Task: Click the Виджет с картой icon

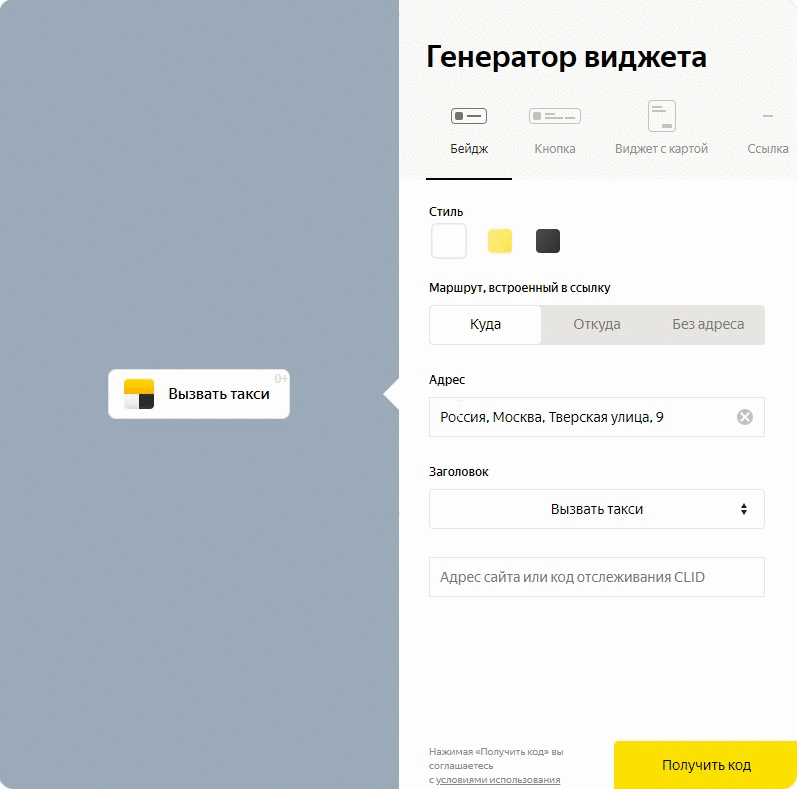Action: tap(661, 116)
